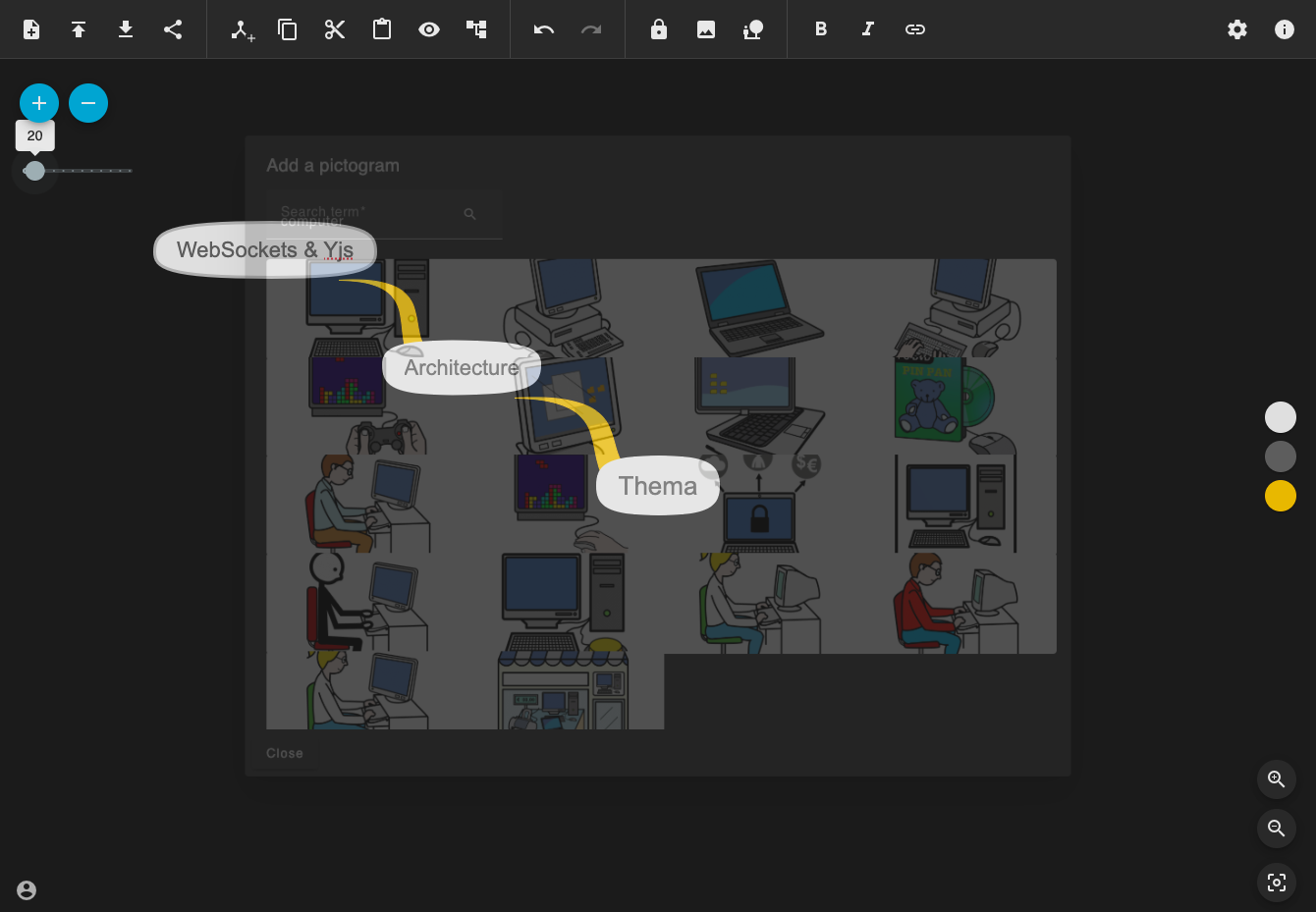
Task: Redo the last undone action
Action: point(591,29)
